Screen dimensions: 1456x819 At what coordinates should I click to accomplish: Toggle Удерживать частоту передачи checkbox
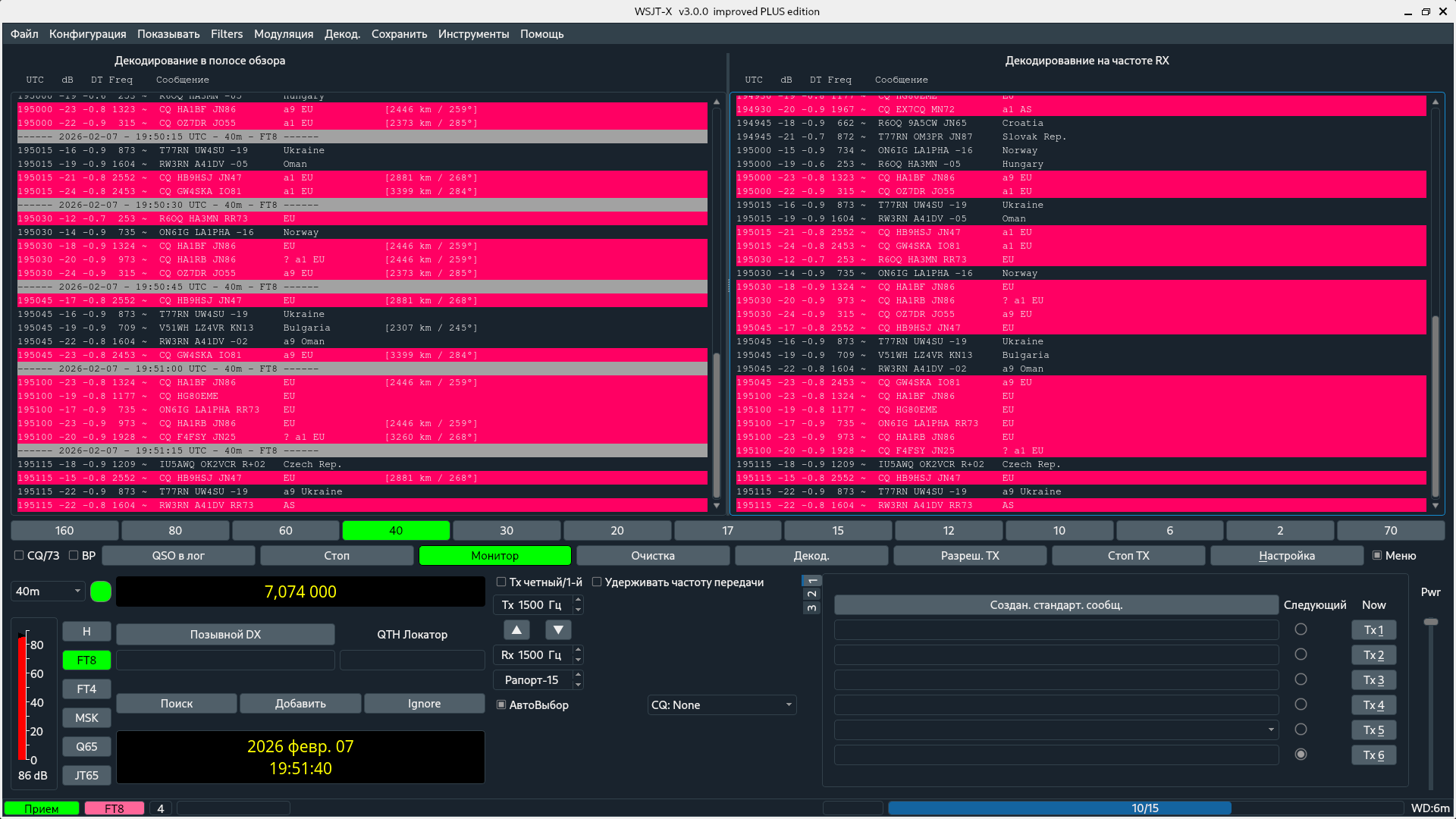point(597,582)
